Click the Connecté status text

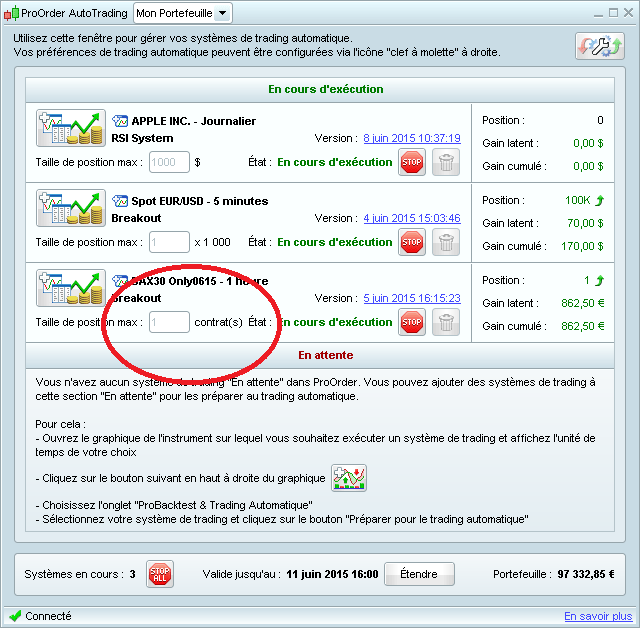click(48, 616)
